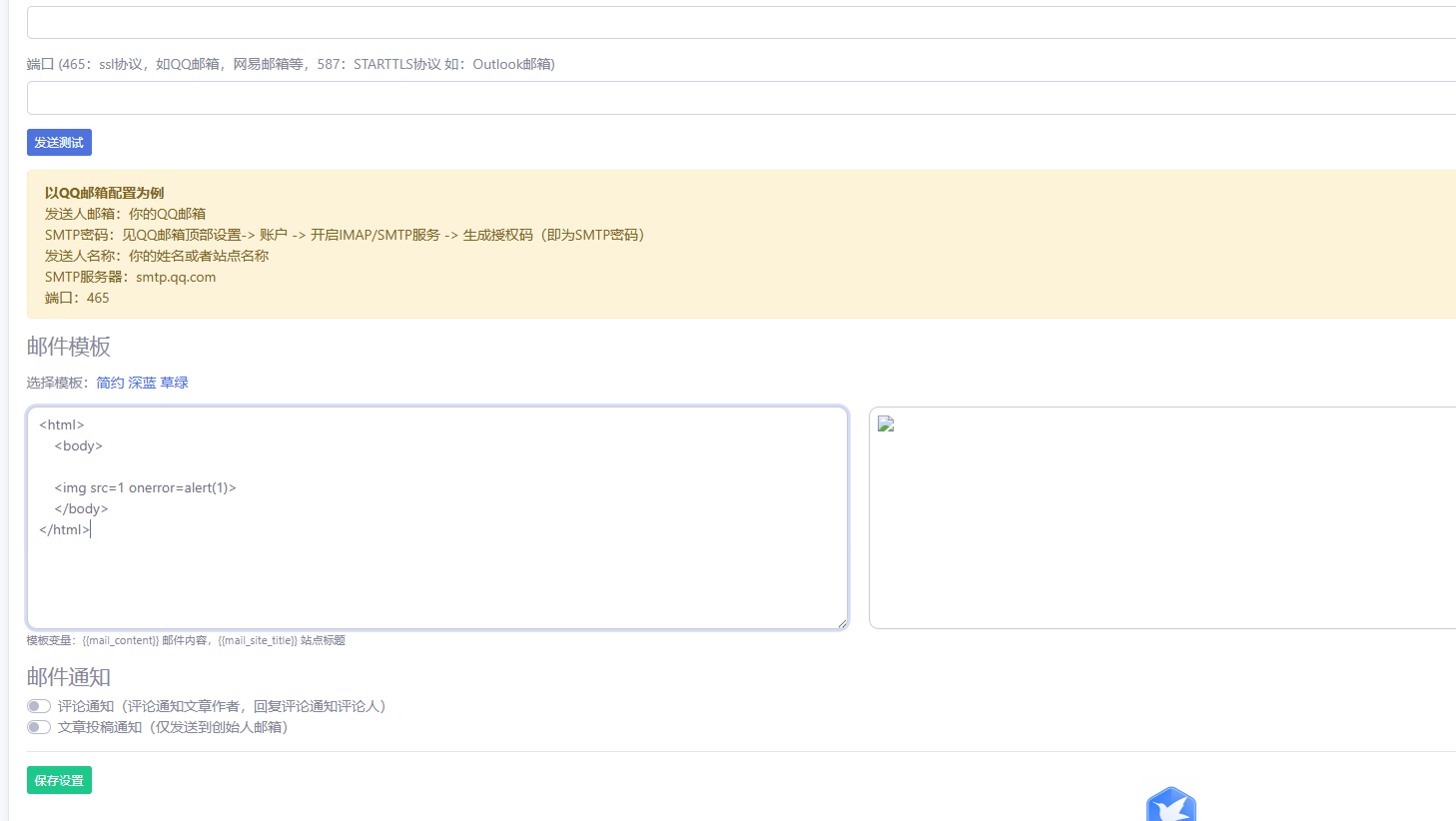Select the 草绿 email template
1456x821 pixels.
174,382
